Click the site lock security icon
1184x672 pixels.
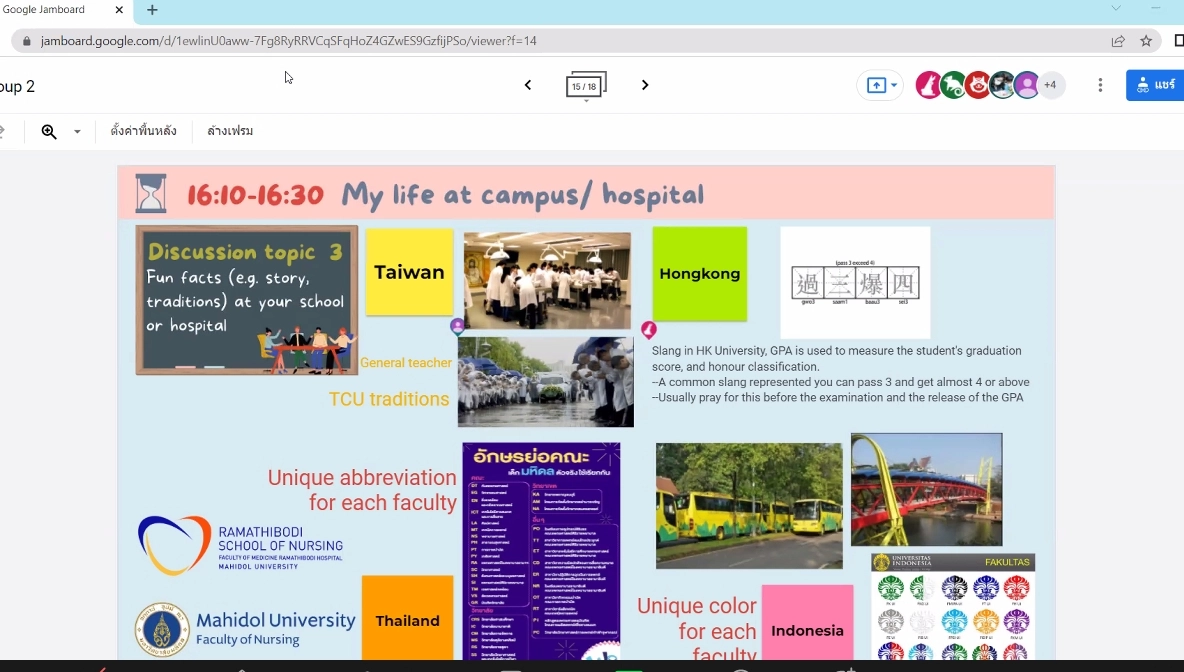(x=26, y=41)
